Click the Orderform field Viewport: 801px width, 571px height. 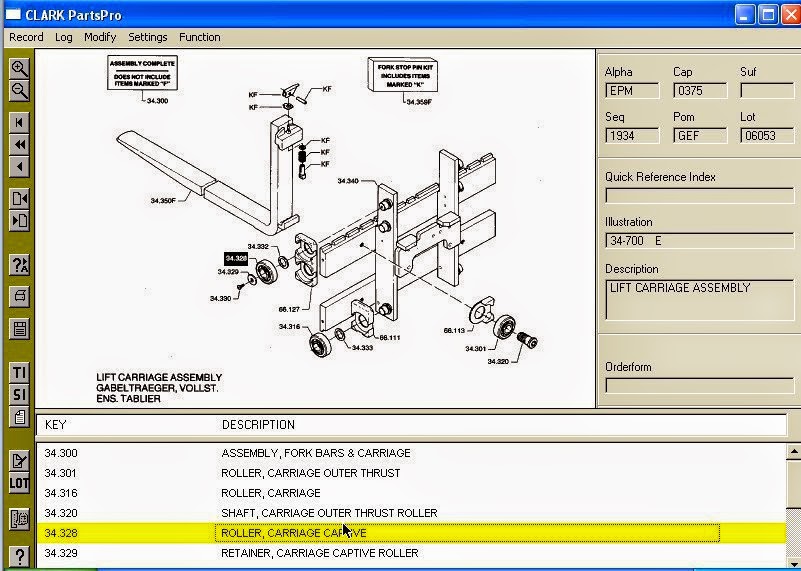point(700,386)
